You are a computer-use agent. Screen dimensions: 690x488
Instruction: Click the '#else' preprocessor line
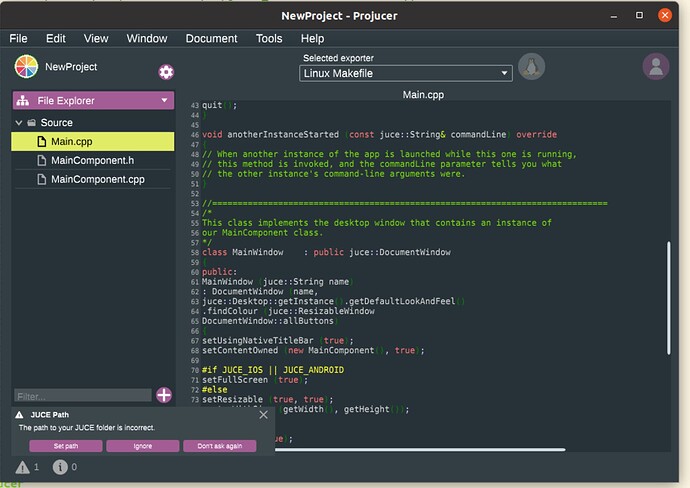[214, 390]
